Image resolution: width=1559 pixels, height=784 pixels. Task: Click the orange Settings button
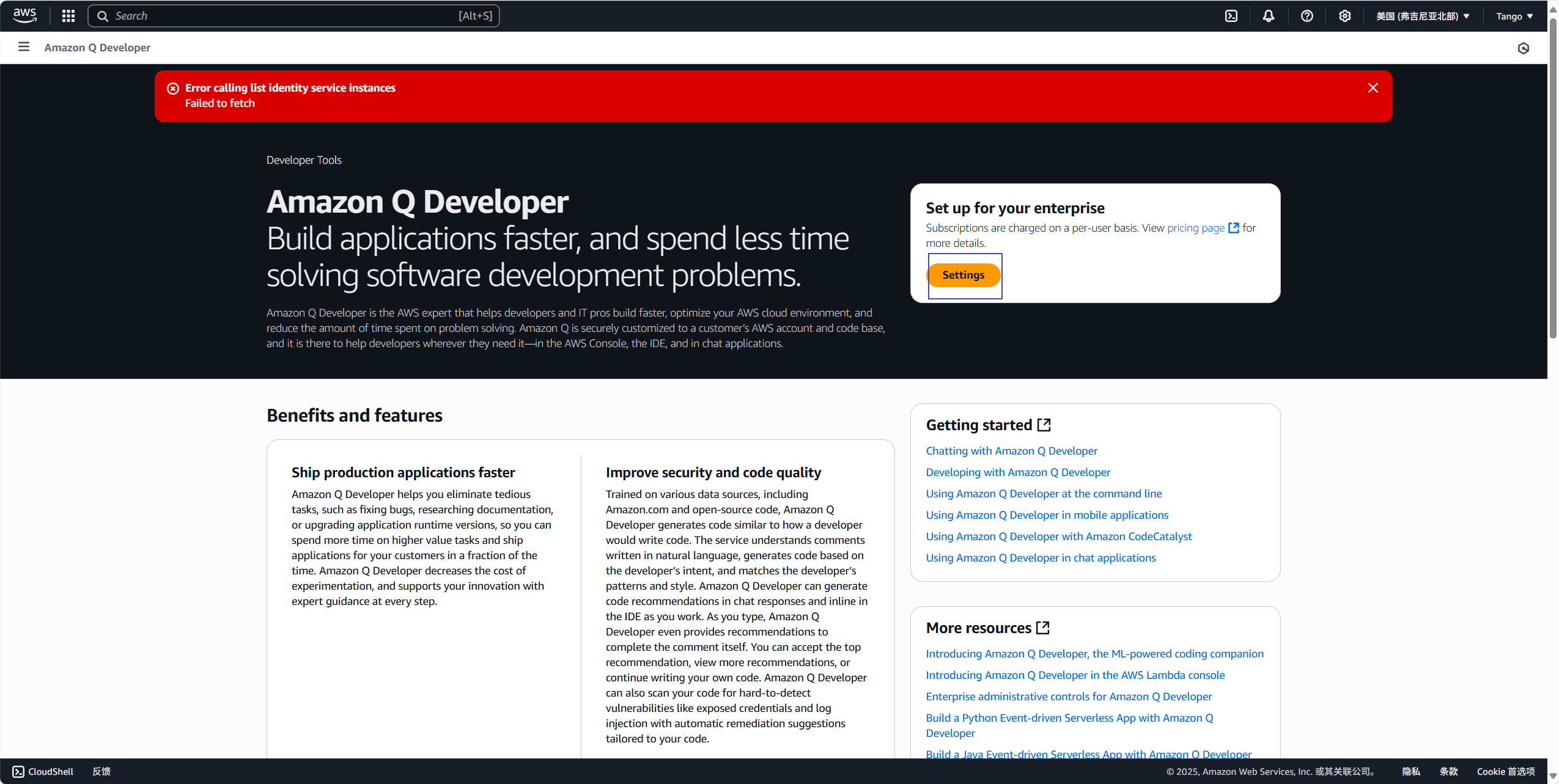click(x=963, y=275)
